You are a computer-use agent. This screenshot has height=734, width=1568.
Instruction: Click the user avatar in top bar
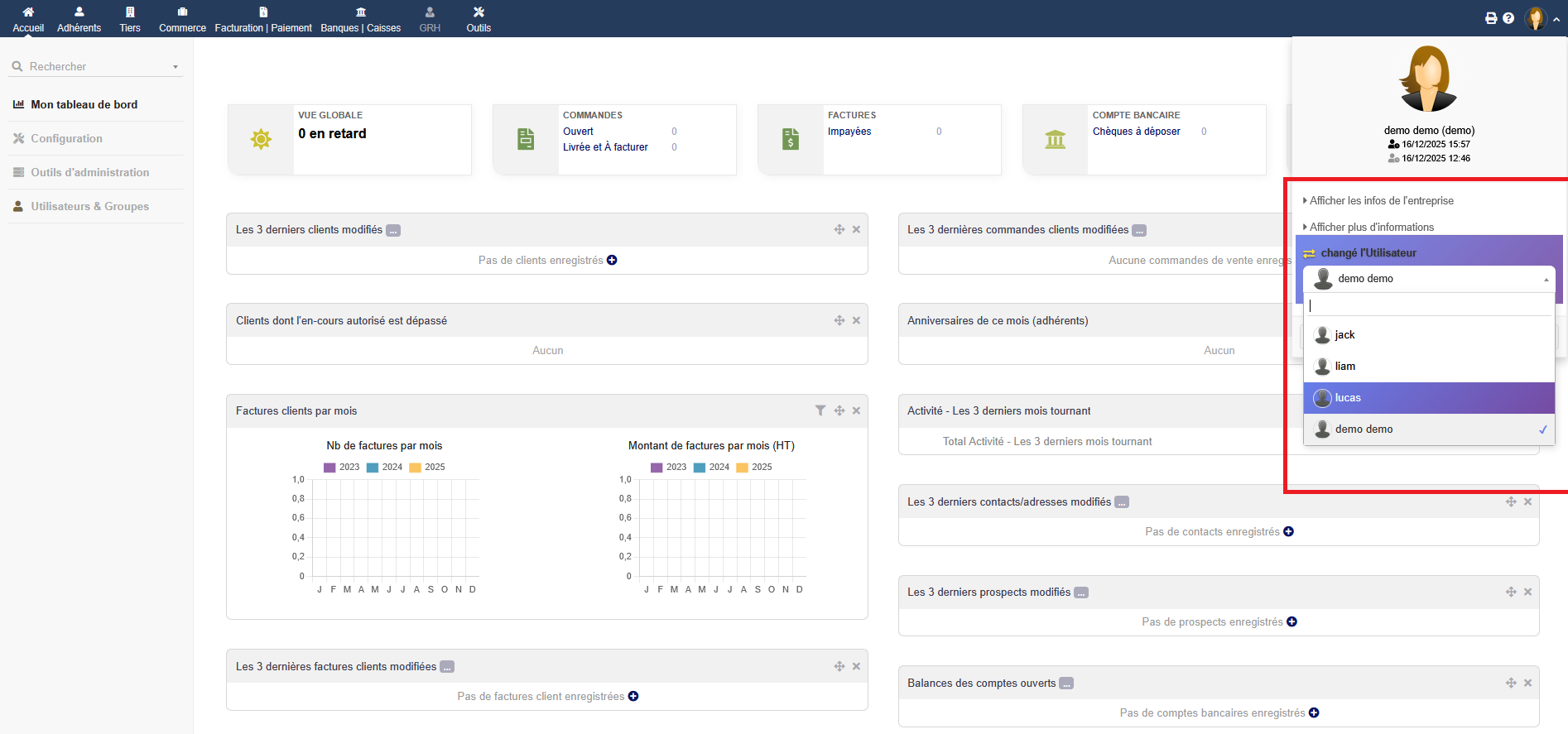click(x=1536, y=18)
